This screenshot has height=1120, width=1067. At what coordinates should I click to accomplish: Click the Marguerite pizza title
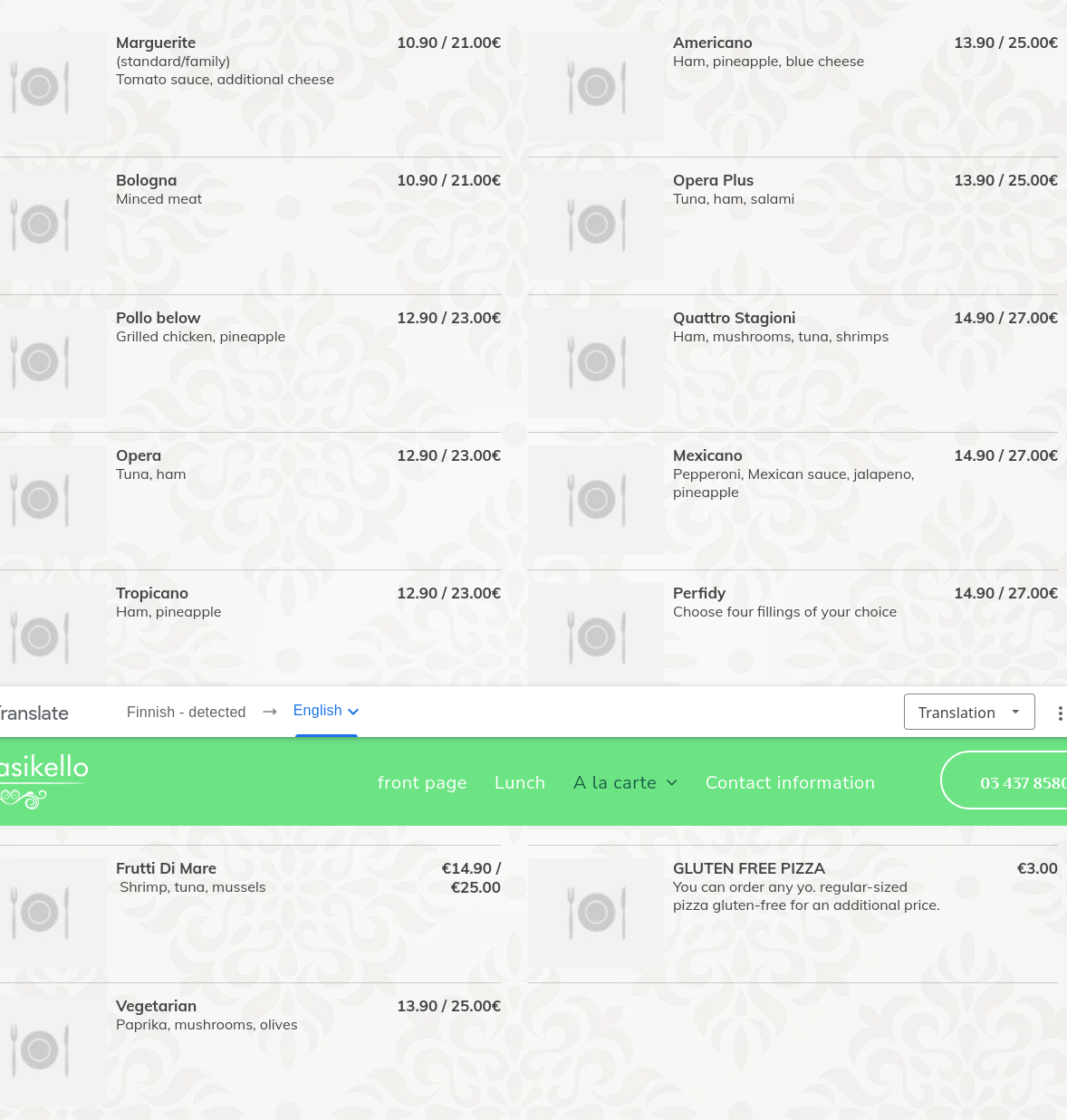156,43
